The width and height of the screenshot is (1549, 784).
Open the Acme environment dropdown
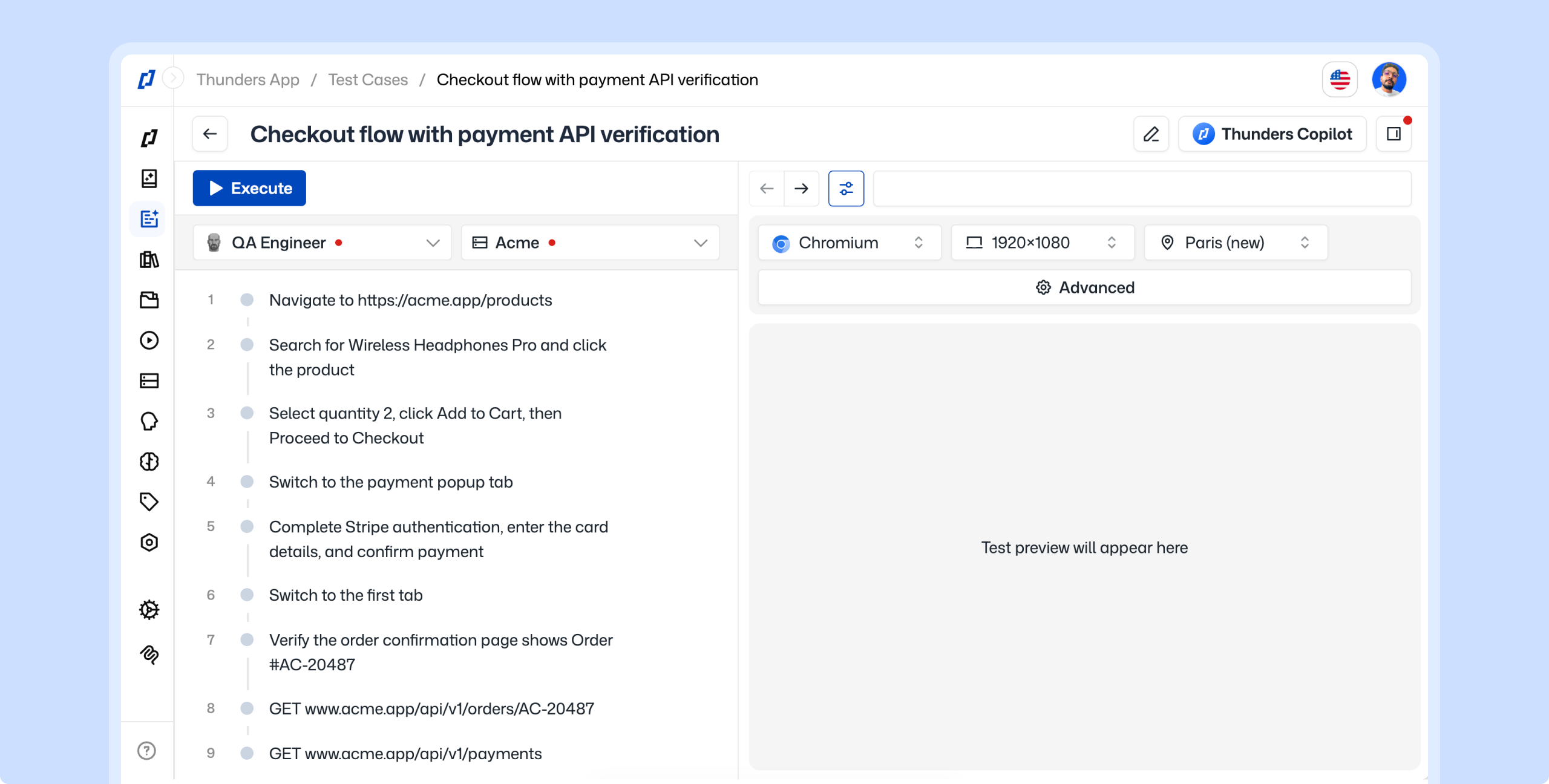(x=590, y=243)
